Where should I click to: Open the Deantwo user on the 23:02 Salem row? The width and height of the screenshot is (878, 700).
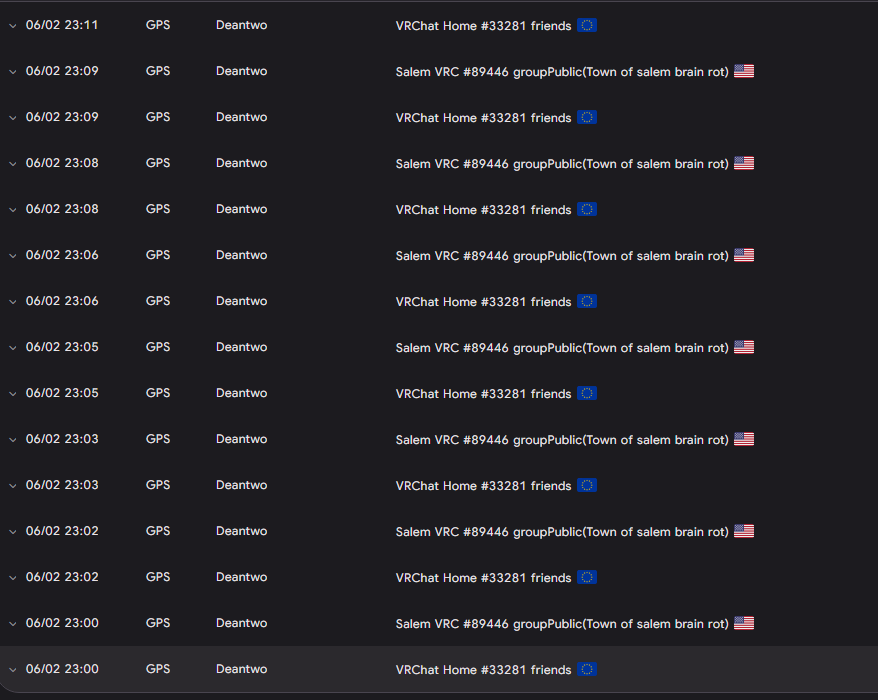[241, 531]
